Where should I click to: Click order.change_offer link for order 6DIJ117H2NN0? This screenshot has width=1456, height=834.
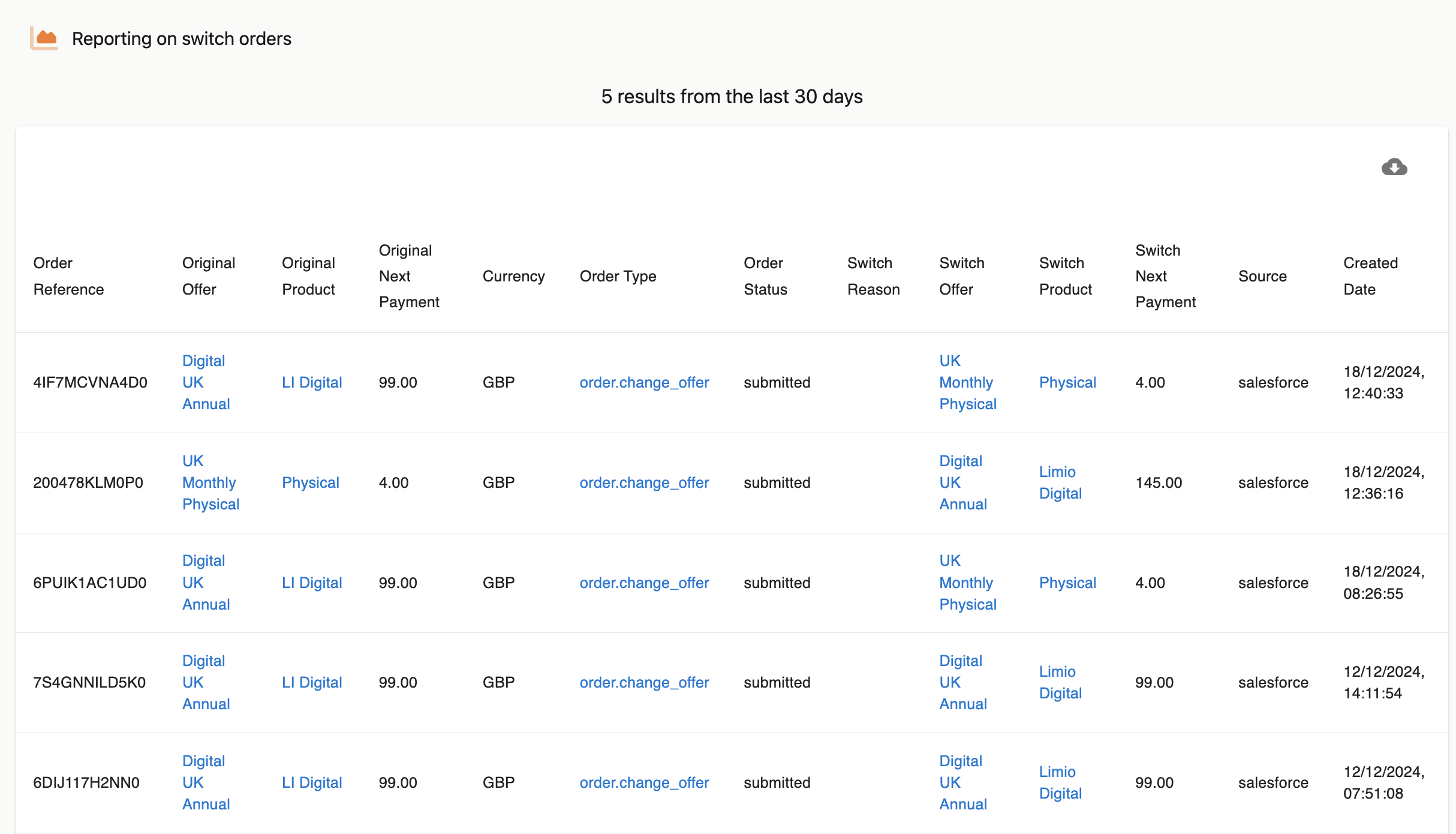tap(644, 782)
